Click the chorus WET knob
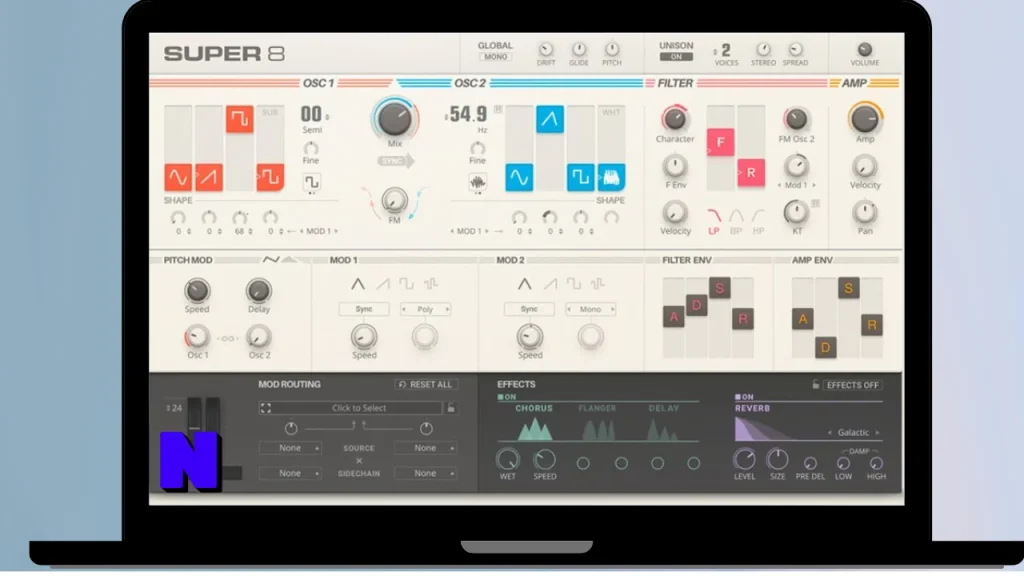 tap(507, 460)
